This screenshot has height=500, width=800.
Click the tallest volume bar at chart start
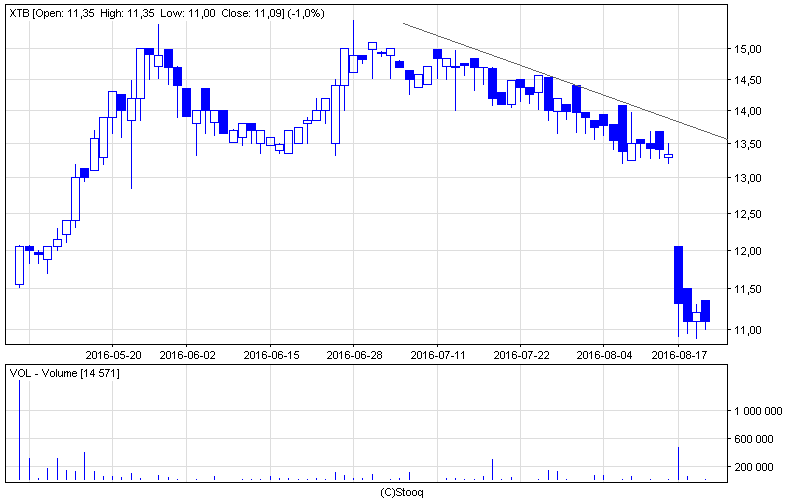click(x=19, y=430)
